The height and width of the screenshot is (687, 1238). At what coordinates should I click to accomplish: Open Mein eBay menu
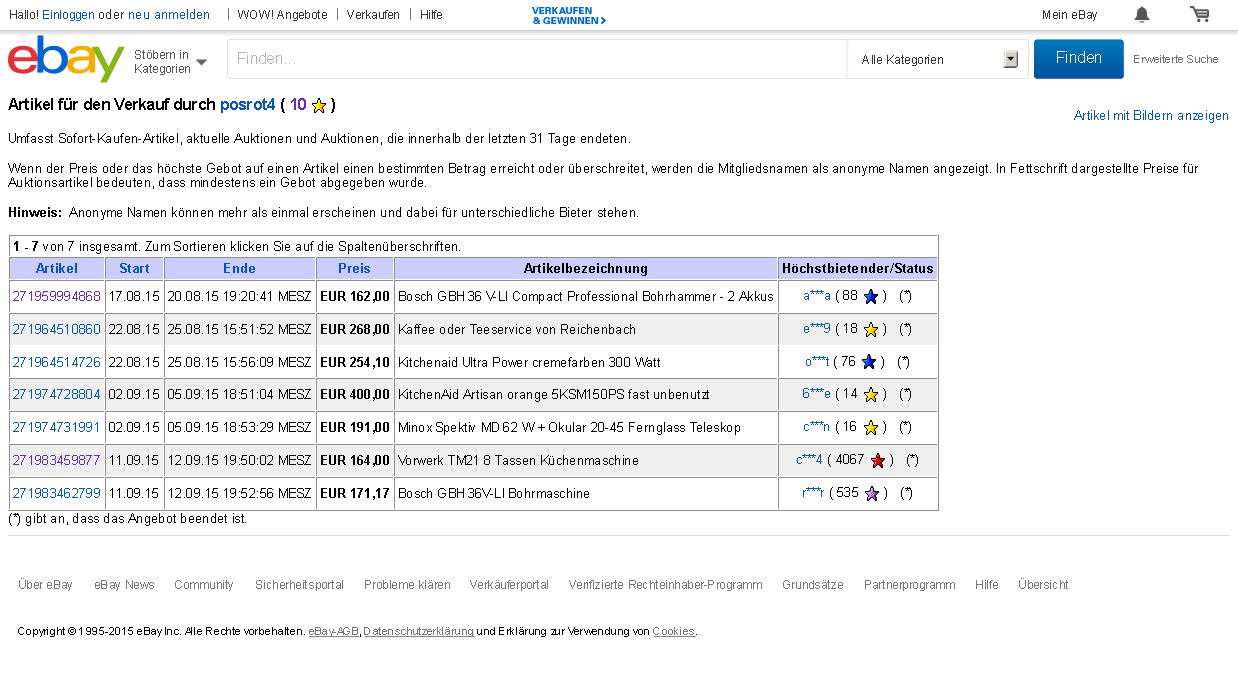coord(1069,15)
